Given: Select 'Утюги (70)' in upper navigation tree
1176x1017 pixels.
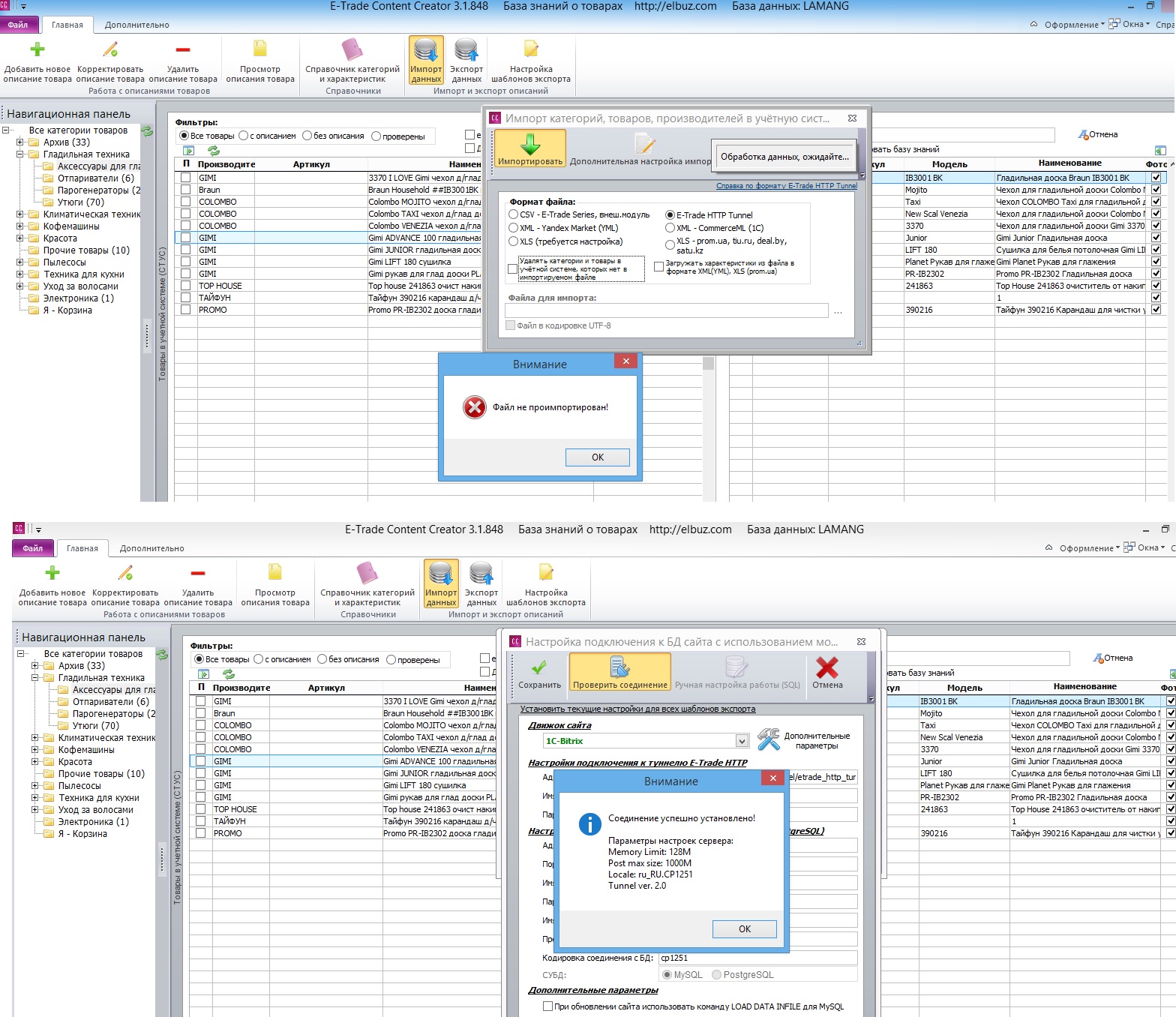Looking at the screenshot, I should (81, 202).
